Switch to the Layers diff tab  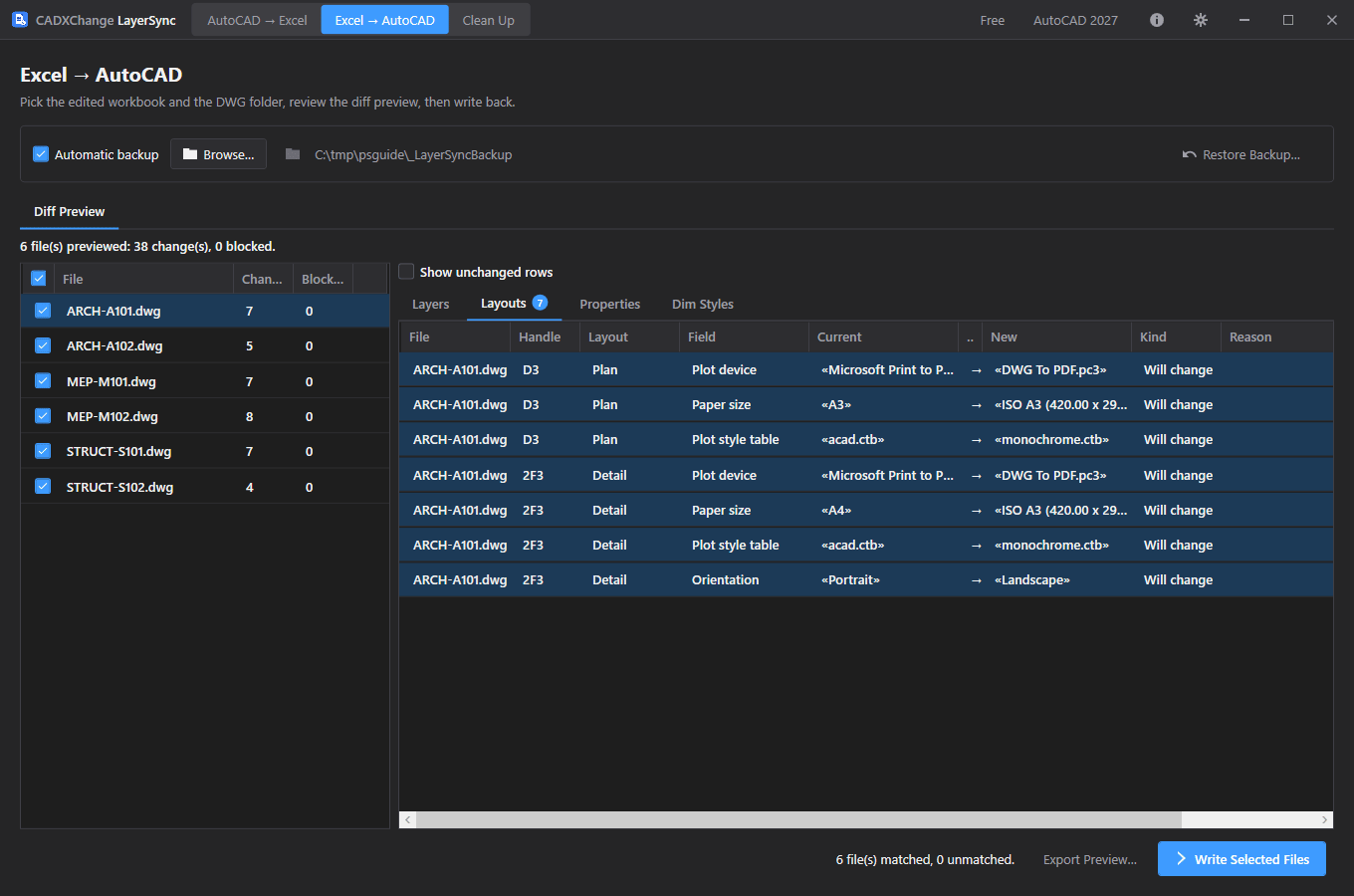pyautogui.click(x=431, y=304)
